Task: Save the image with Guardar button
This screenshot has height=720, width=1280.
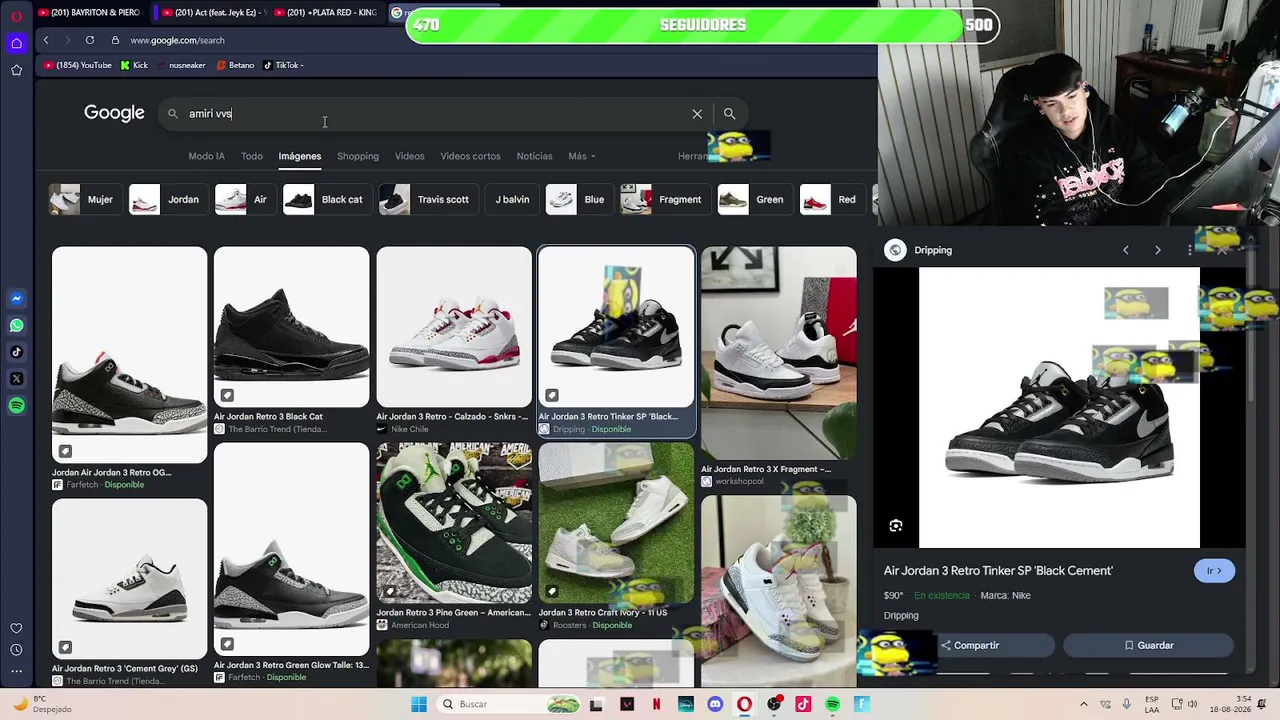Action: 1148,646
